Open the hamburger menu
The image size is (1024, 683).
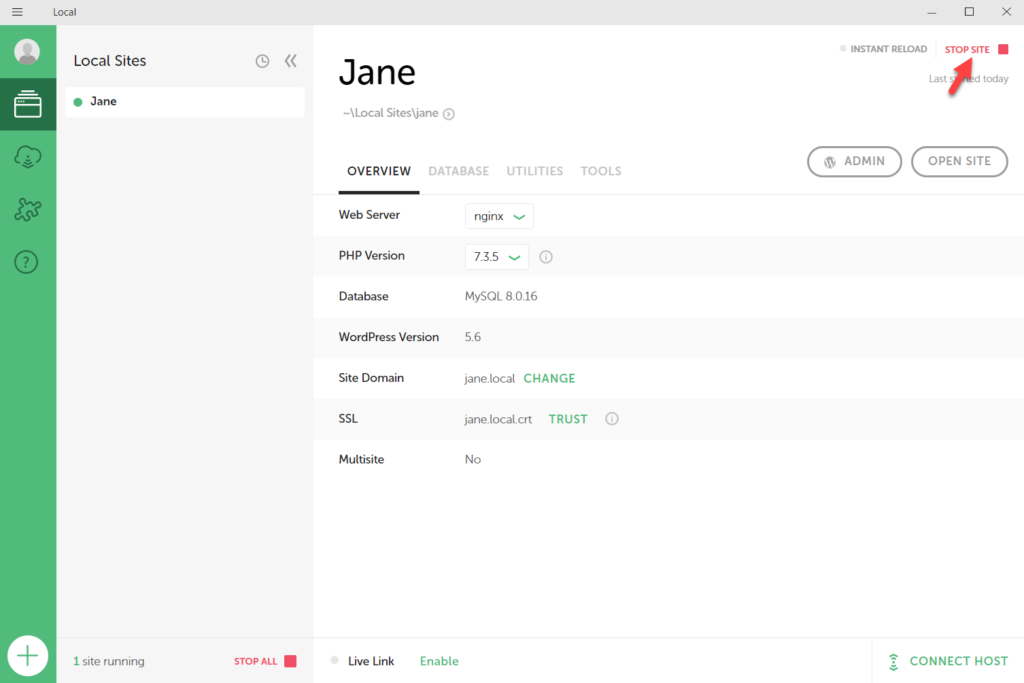[x=17, y=12]
